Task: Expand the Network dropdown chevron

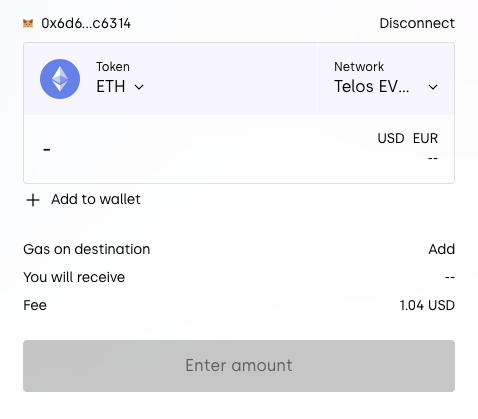Action: tap(433, 87)
